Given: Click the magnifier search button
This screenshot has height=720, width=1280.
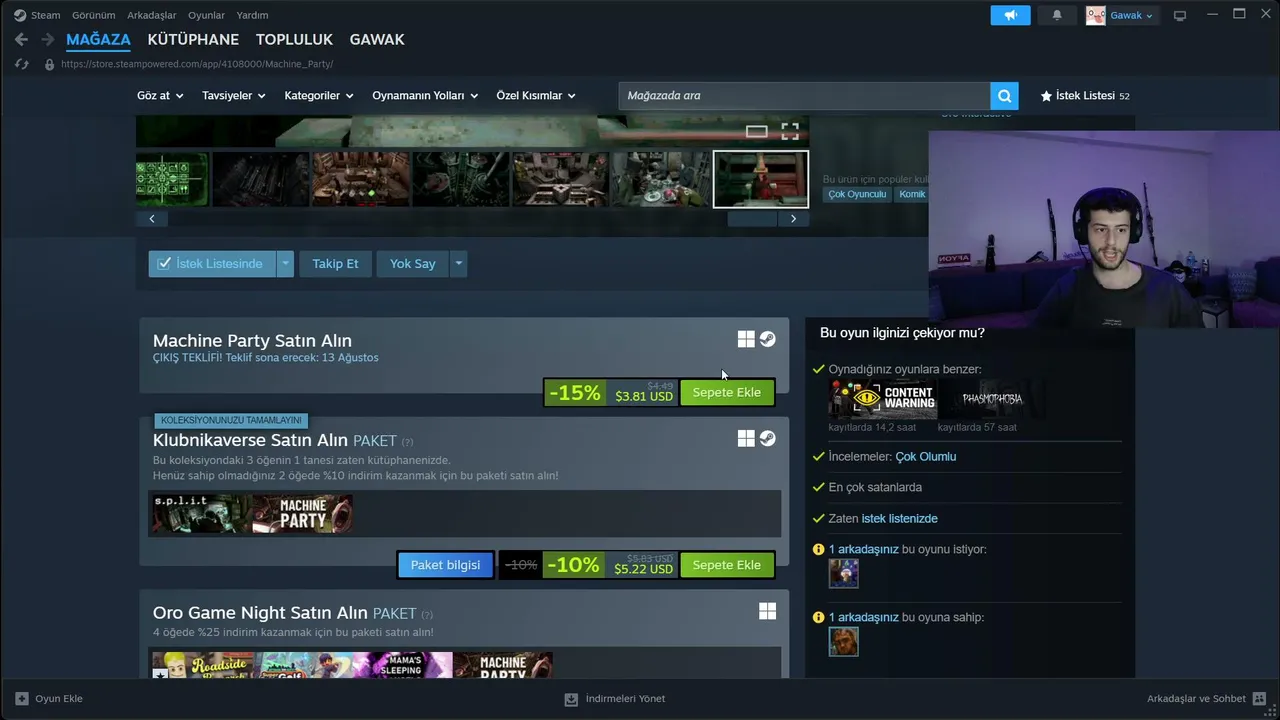Looking at the screenshot, I should [x=1004, y=96].
